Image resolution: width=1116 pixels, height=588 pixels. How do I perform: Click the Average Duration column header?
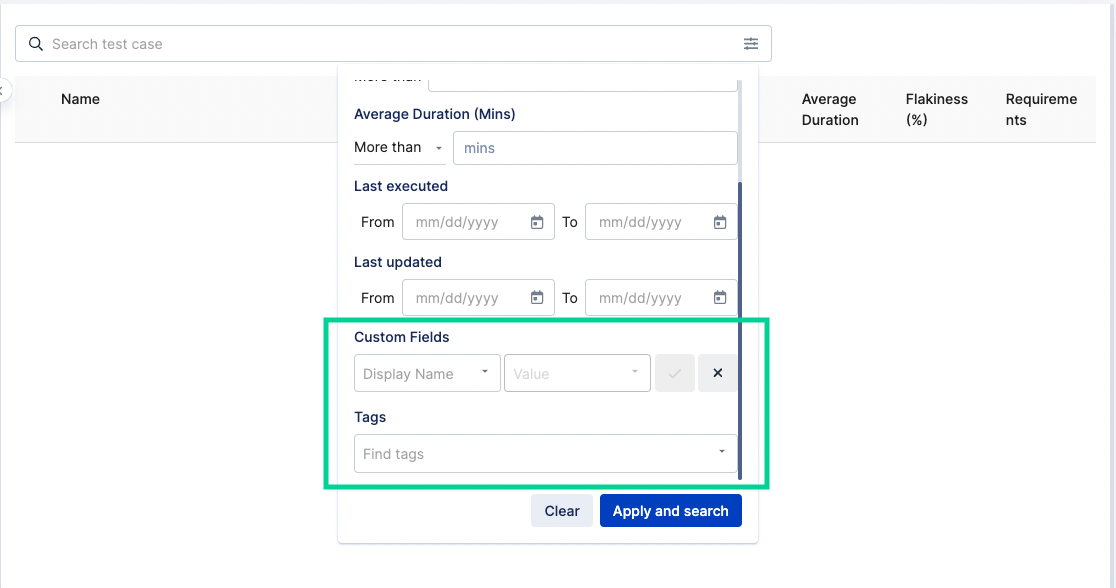828,109
